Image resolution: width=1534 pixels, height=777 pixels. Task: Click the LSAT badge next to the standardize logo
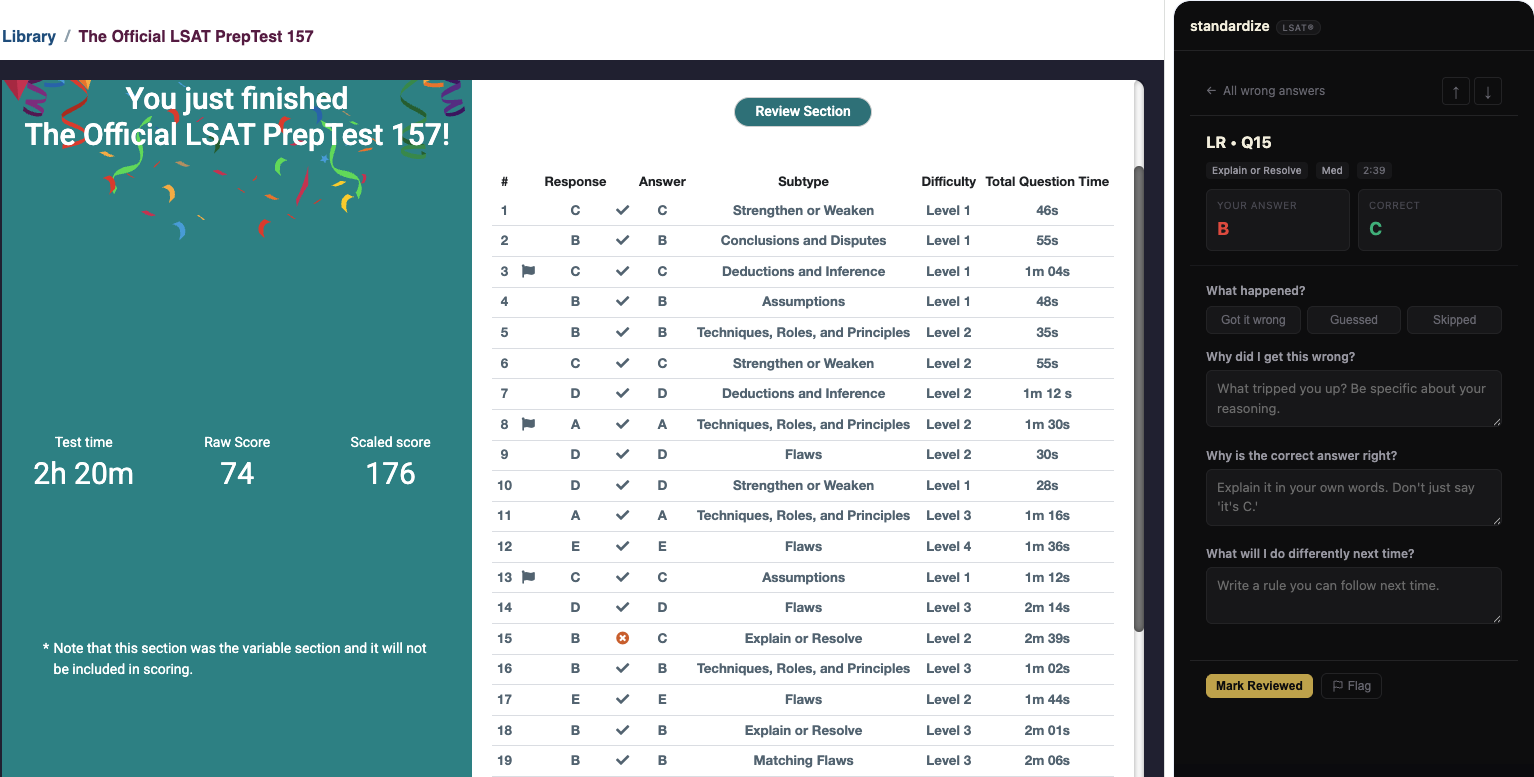coord(1298,27)
